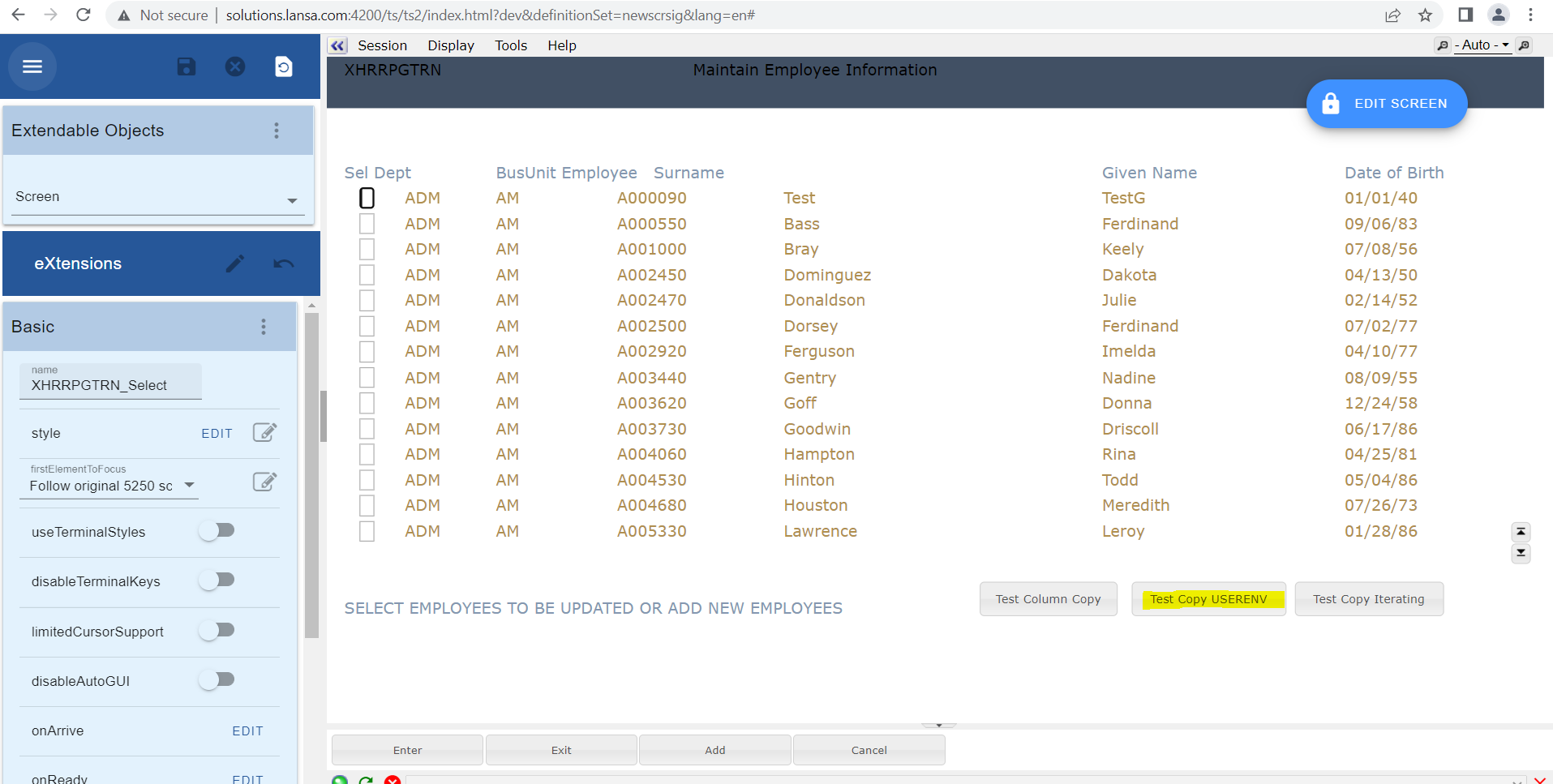Viewport: 1553px width, 784px height.
Task: Click the scroll-to-top icon beside the employee list
Action: point(1521,531)
